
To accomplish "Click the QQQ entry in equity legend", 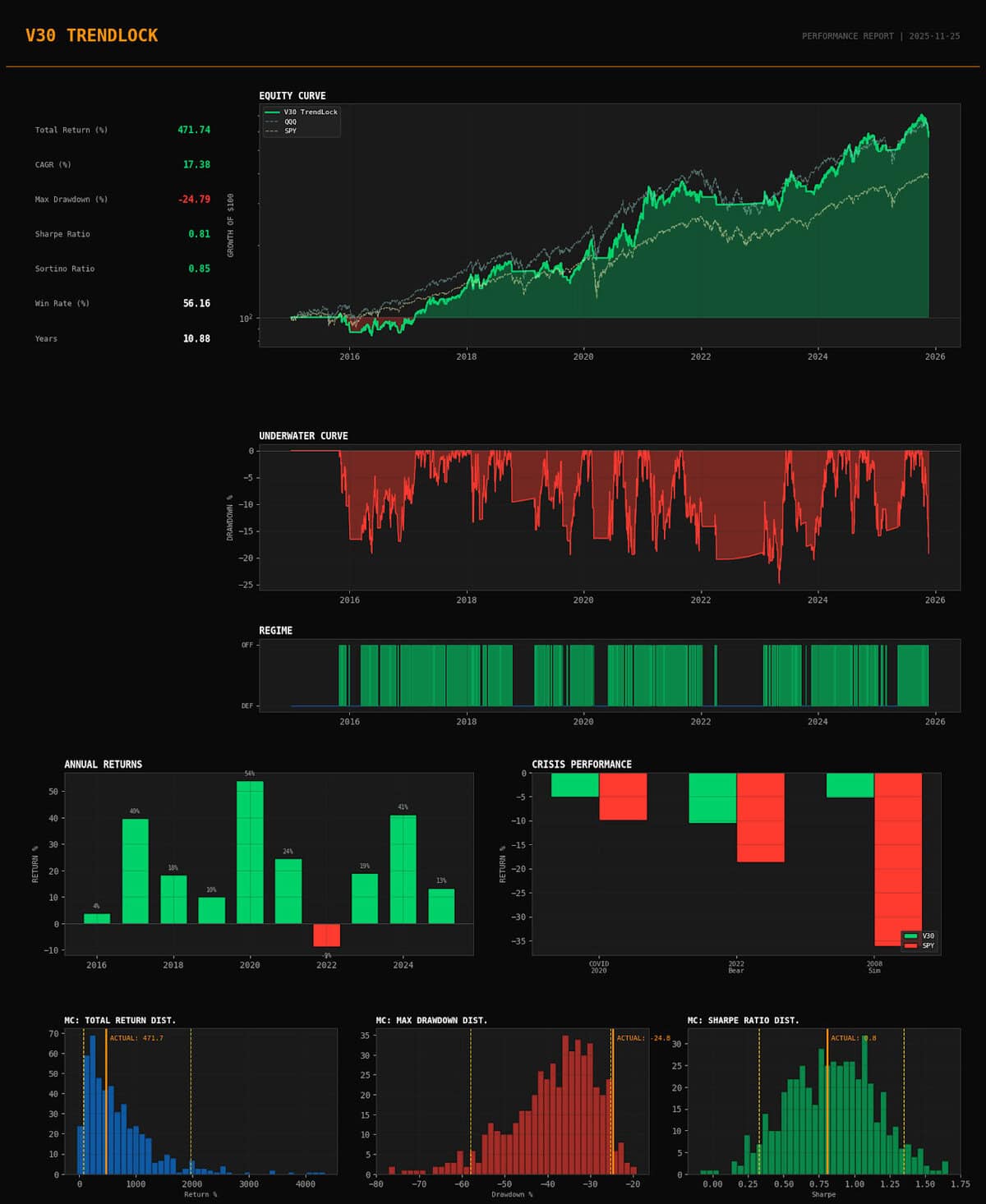I will click(290, 122).
